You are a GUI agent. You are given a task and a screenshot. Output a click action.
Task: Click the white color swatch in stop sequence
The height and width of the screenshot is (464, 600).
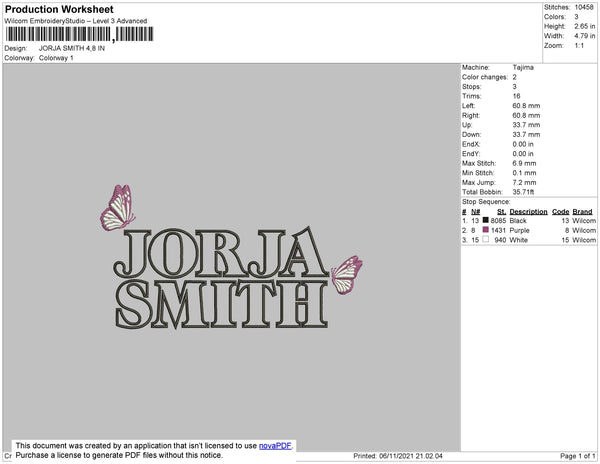click(486, 239)
